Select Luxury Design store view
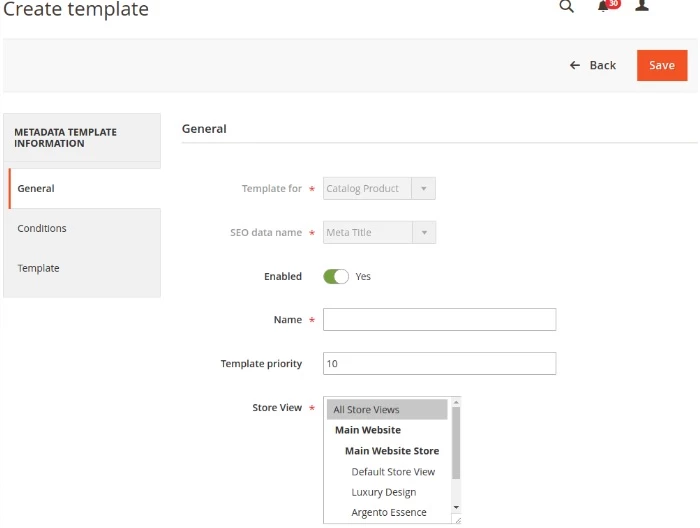The width and height of the screenshot is (700, 528). click(383, 492)
